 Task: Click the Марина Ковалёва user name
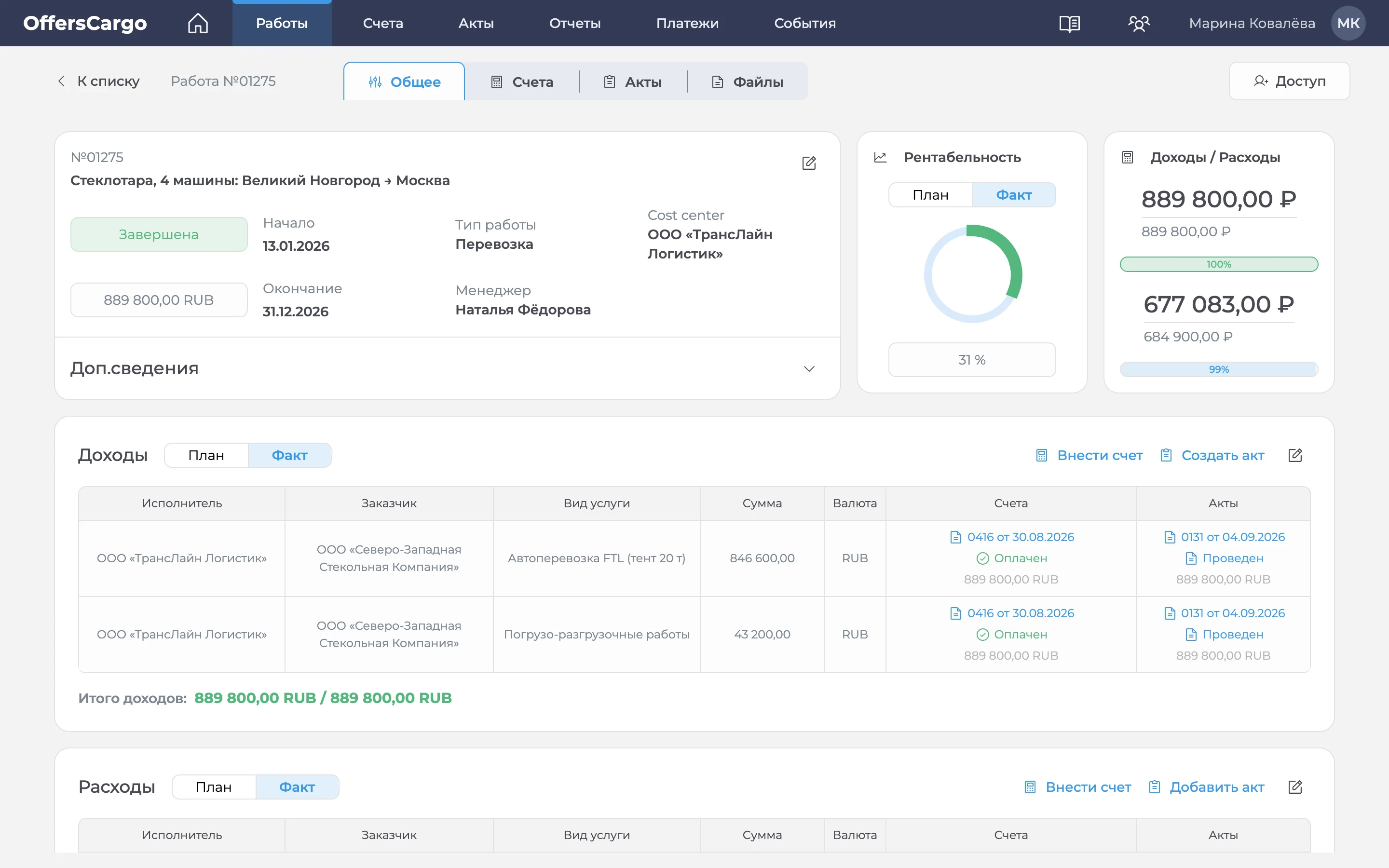pos(1252,24)
